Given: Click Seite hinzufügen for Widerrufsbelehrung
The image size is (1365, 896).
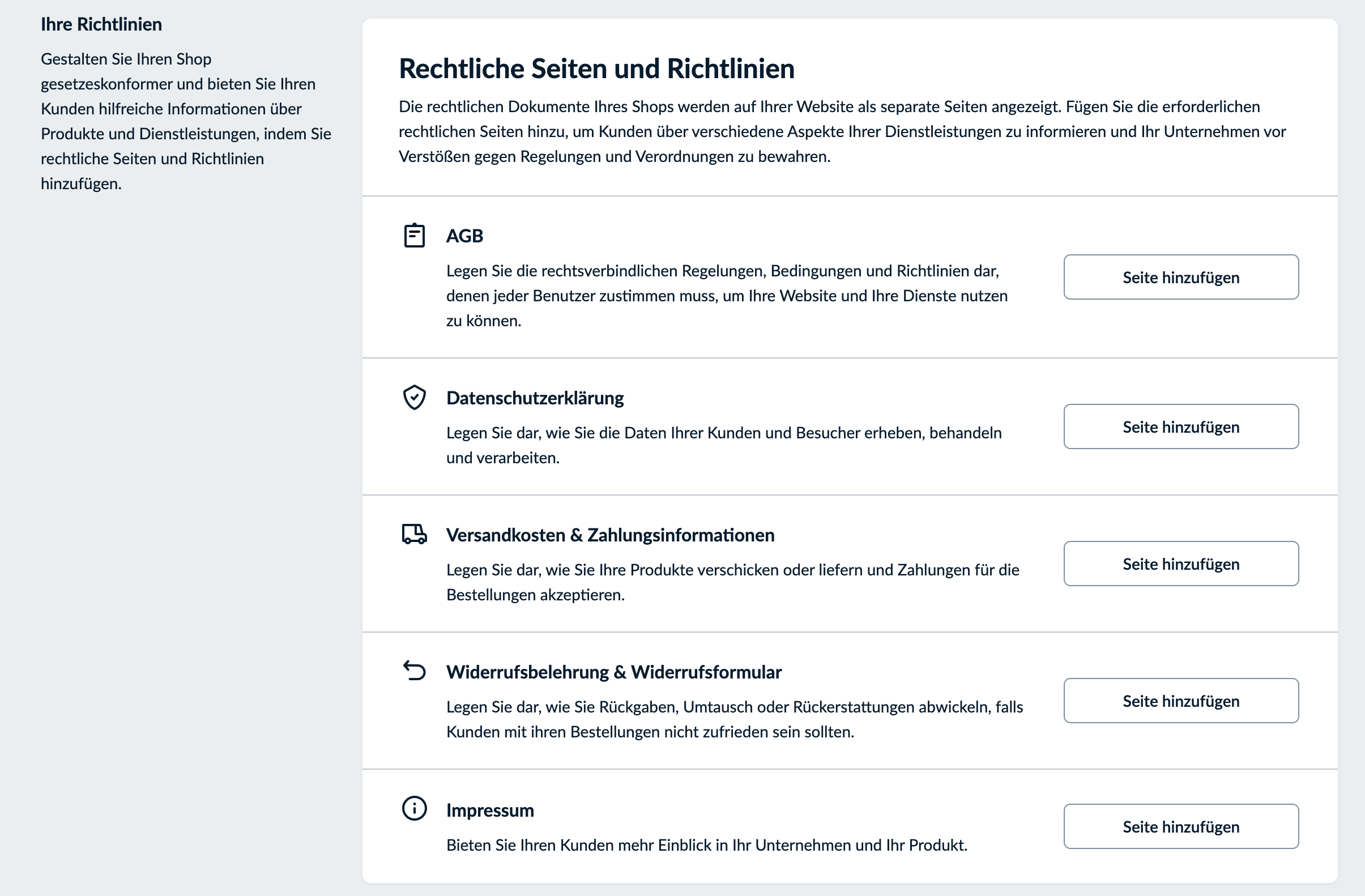Looking at the screenshot, I should (x=1180, y=701).
